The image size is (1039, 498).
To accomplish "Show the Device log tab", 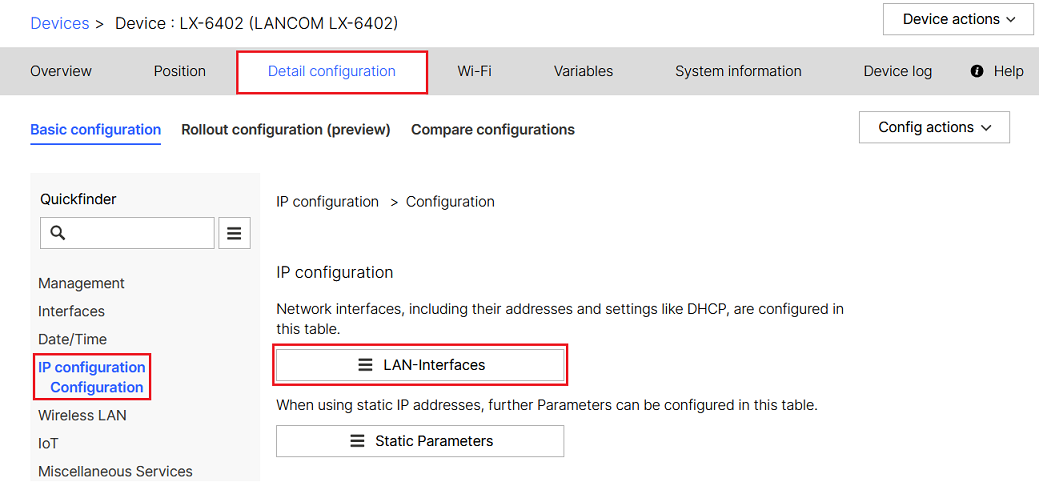I will click(x=897, y=71).
